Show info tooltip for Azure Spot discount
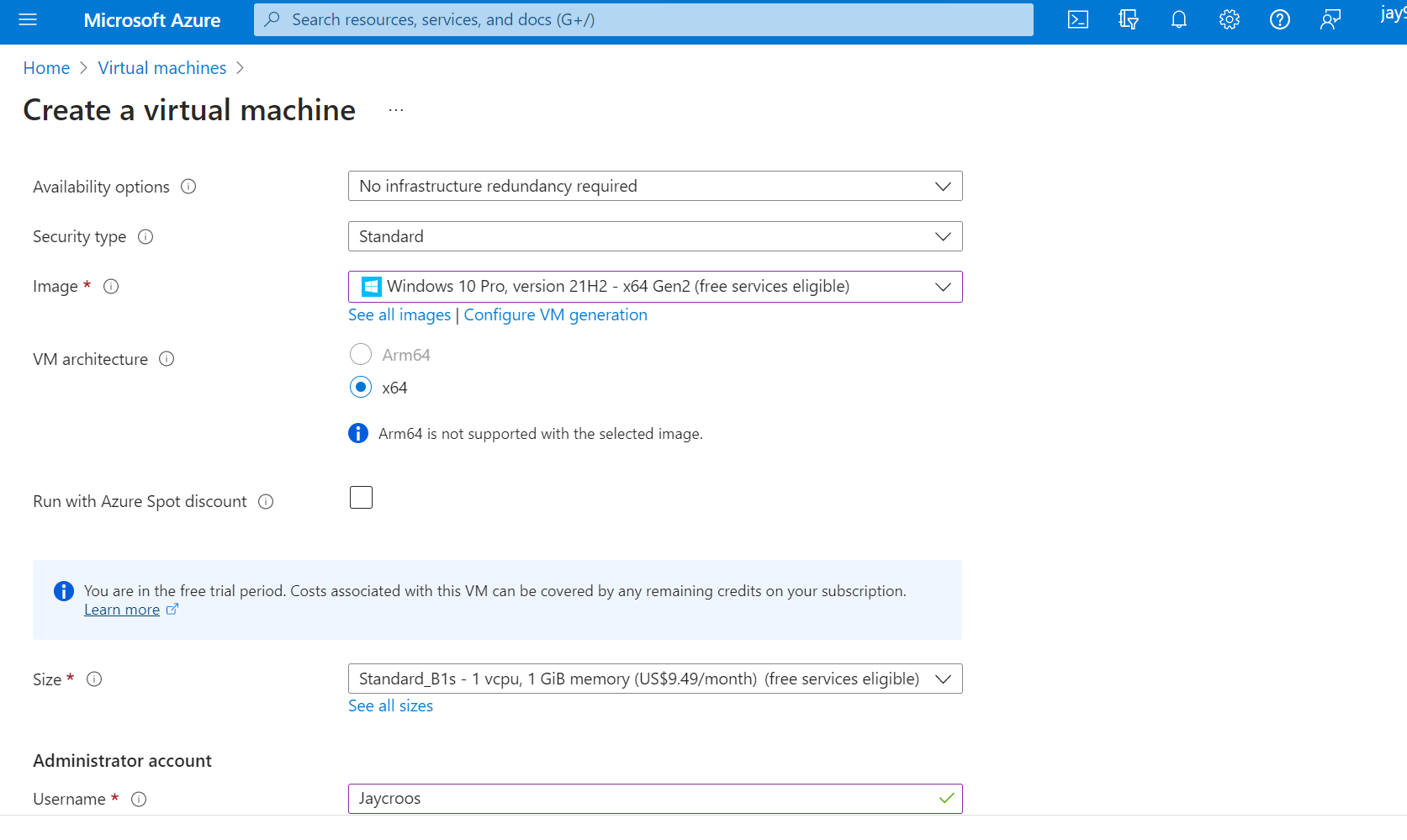 [x=266, y=502]
